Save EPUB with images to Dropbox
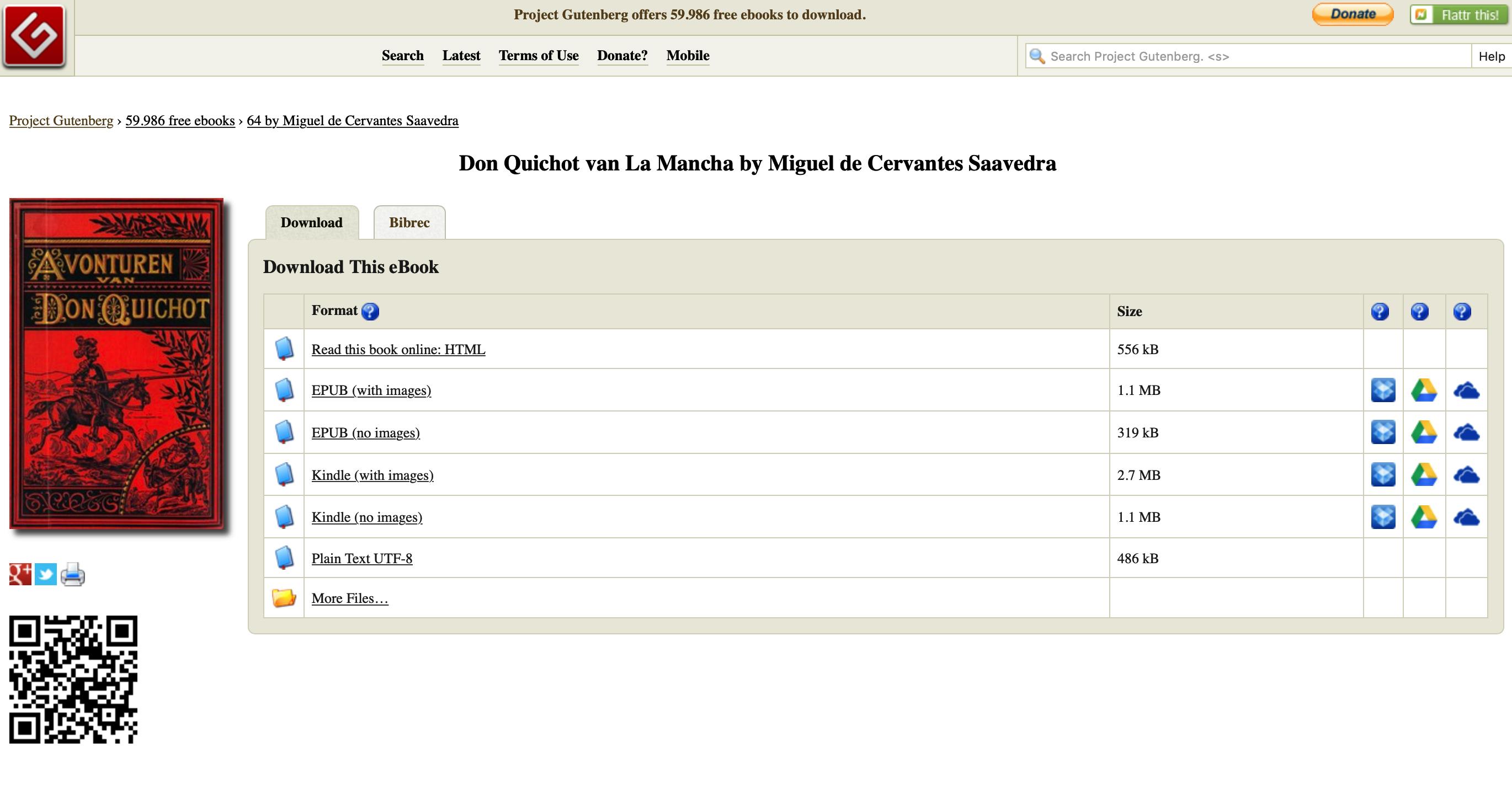Viewport: 1512px width, 791px height. [1382, 390]
